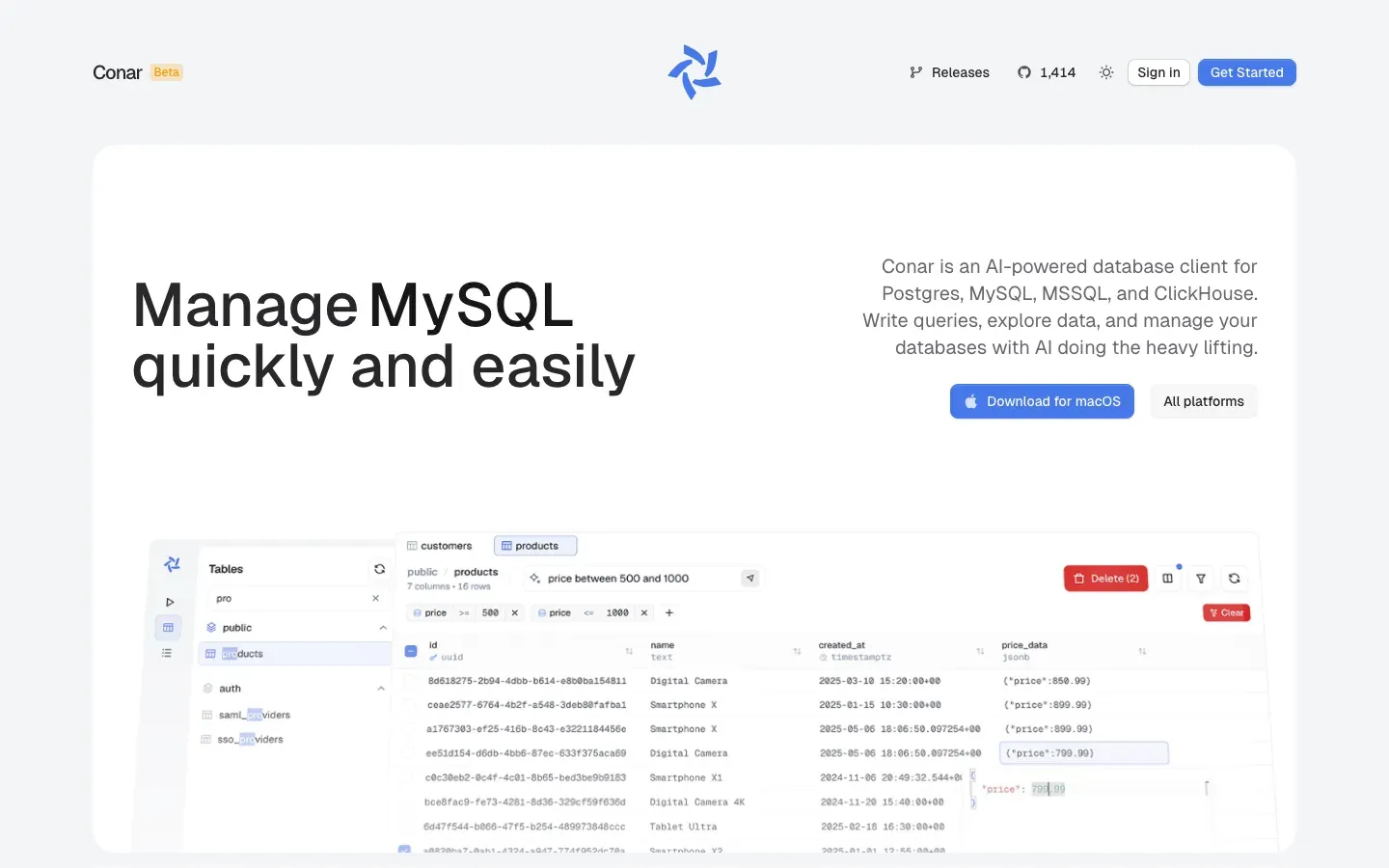Image resolution: width=1389 pixels, height=868 pixels.
Task: Clear all filters with Clear button
Action: (1227, 613)
